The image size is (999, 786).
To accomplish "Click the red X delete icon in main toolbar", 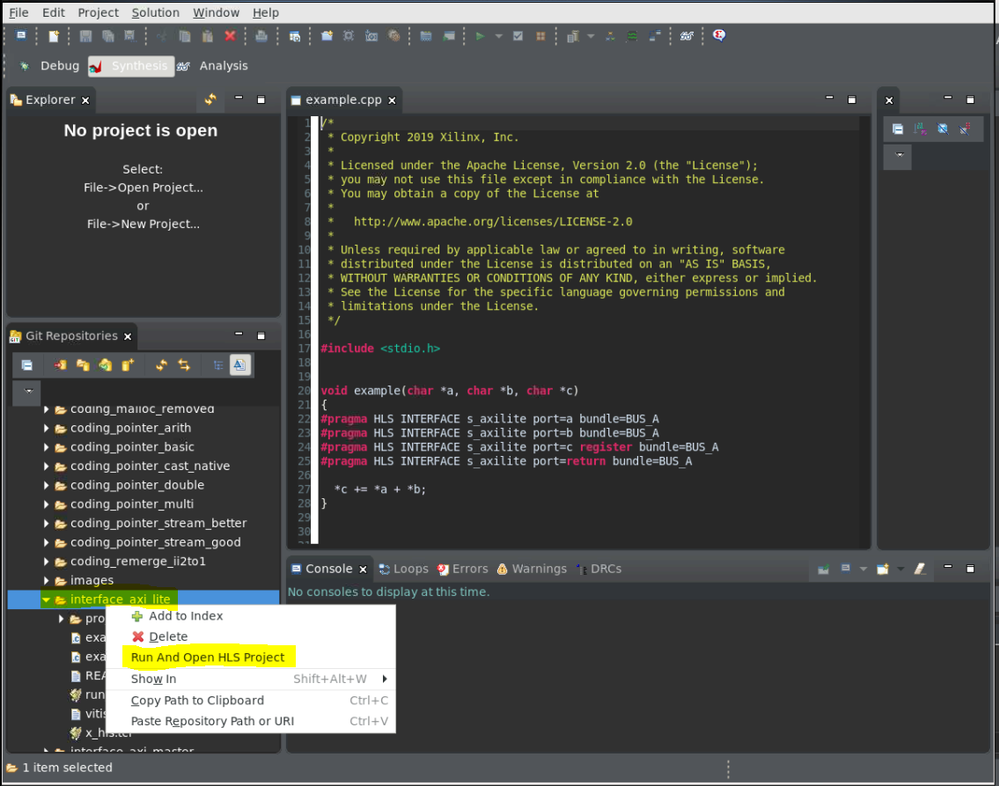I will pos(230,36).
